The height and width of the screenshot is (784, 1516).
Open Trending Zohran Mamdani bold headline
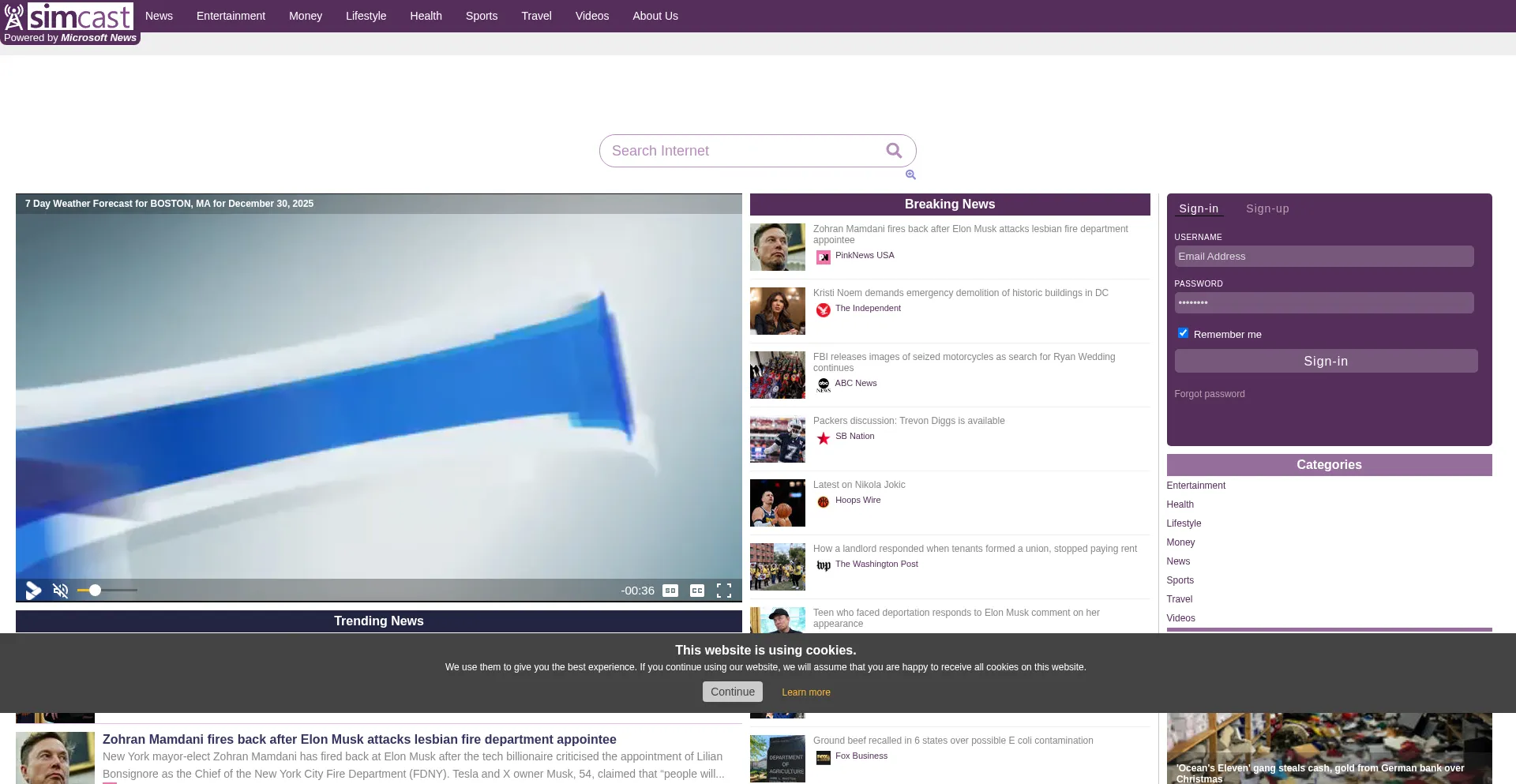point(359,740)
